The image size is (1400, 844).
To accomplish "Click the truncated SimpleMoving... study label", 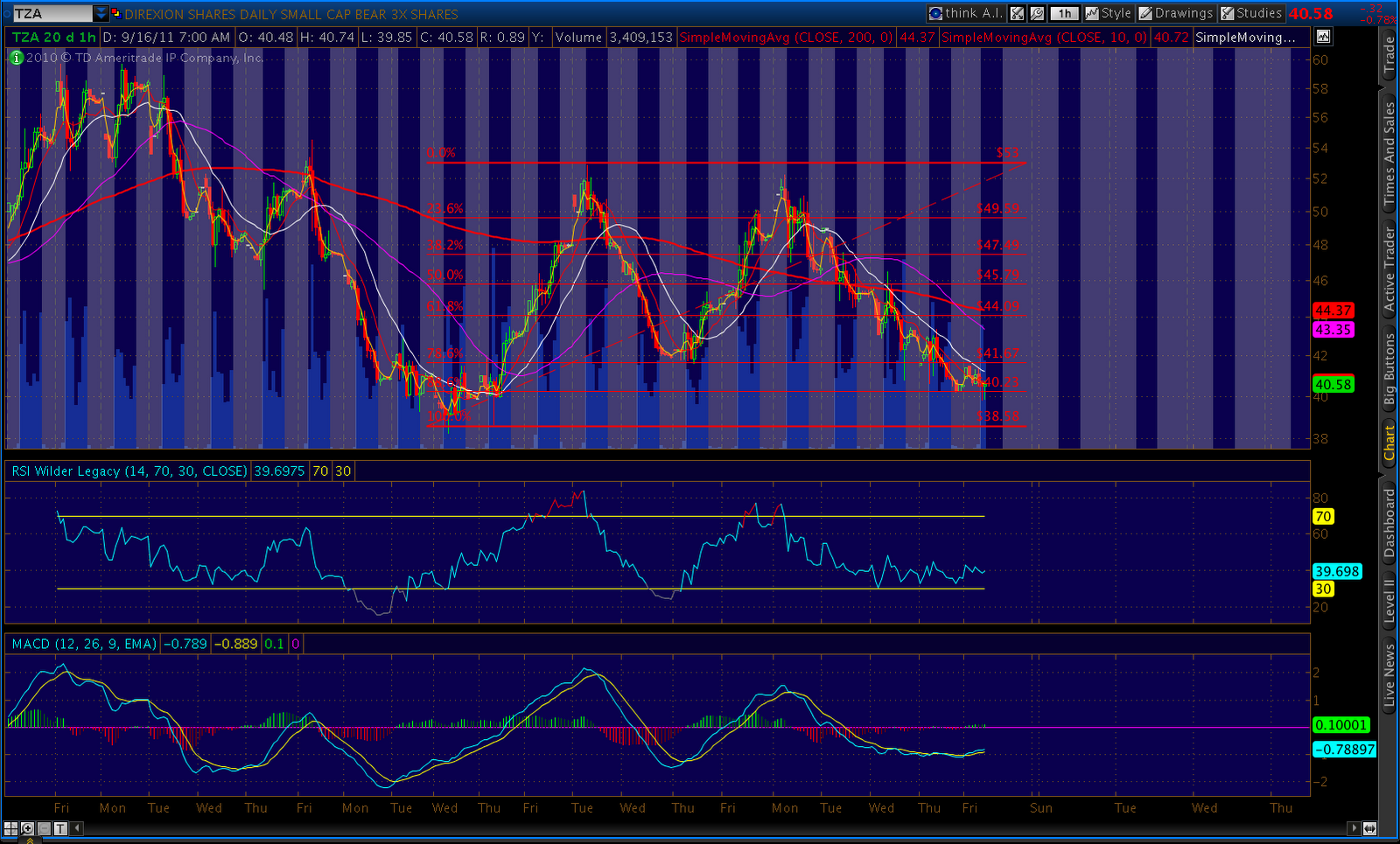I will tap(1245, 37).
